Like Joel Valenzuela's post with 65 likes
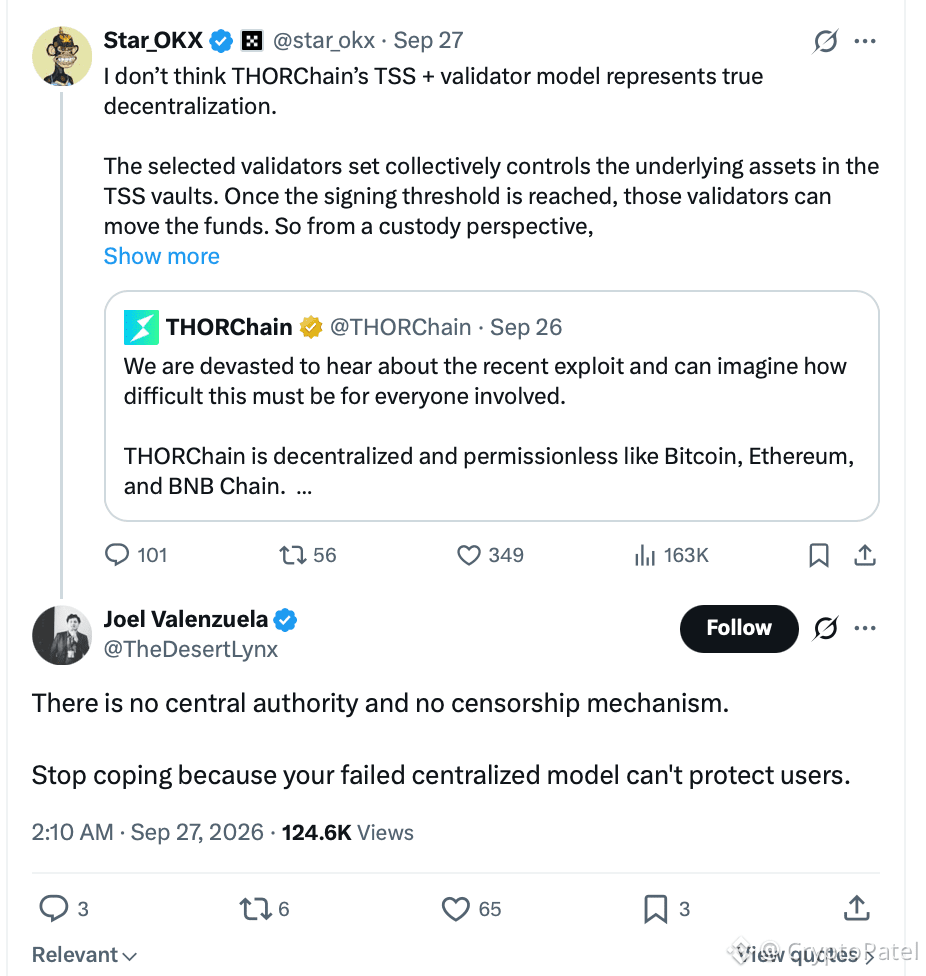 [x=456, y=909]
